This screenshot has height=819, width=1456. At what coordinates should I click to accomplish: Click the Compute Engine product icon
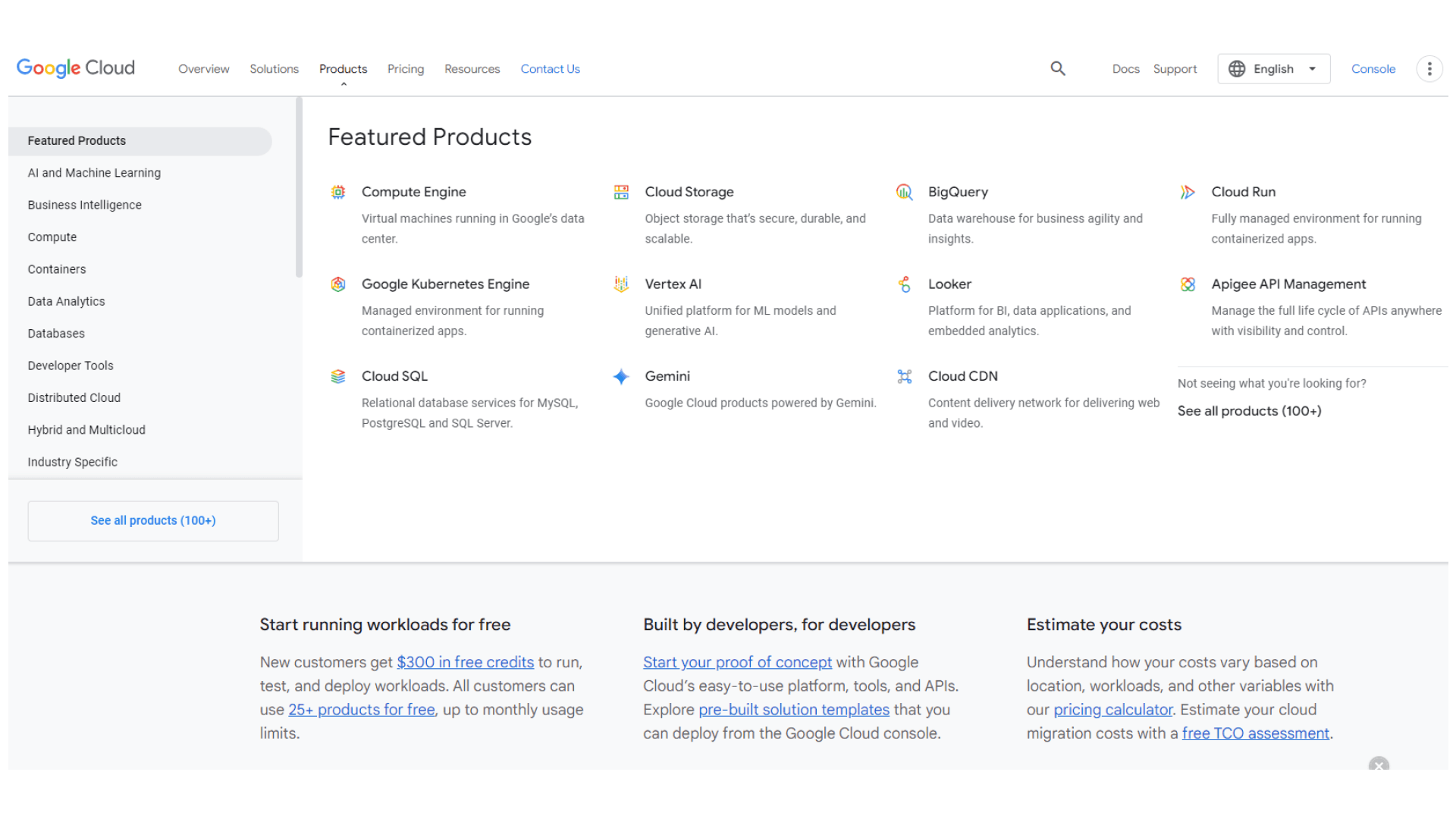coord(338,193)
